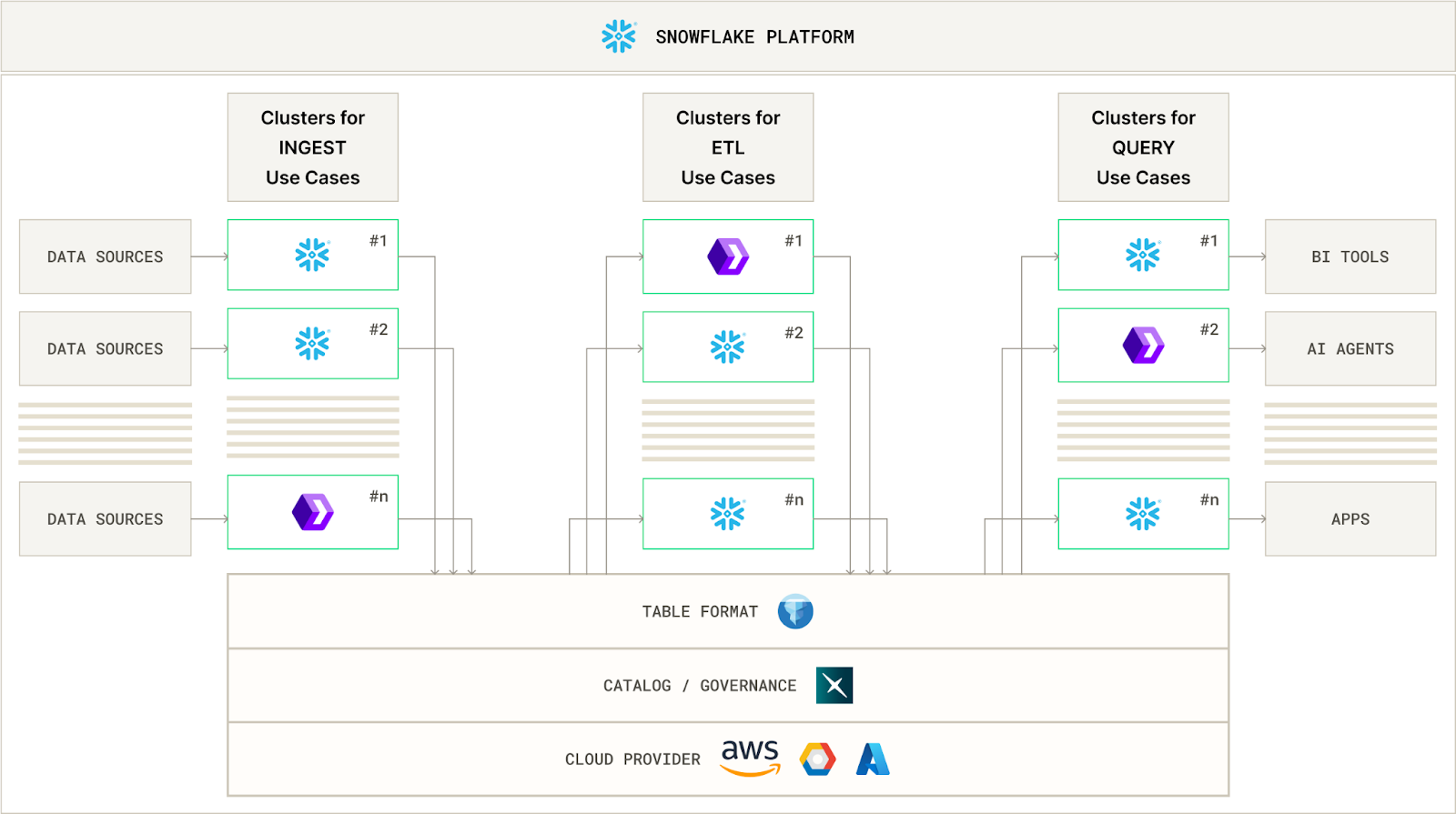Click the blue Azure logo

873,759
